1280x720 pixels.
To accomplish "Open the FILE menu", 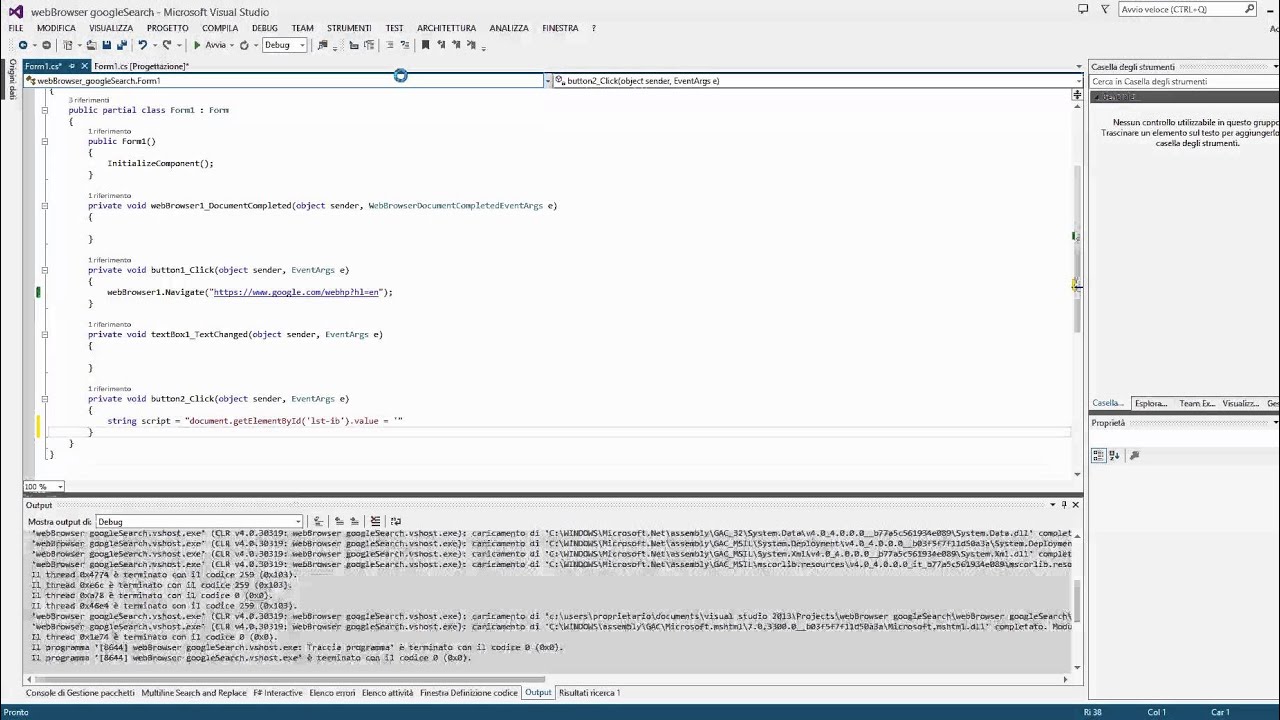I will (x=16, y=28).
